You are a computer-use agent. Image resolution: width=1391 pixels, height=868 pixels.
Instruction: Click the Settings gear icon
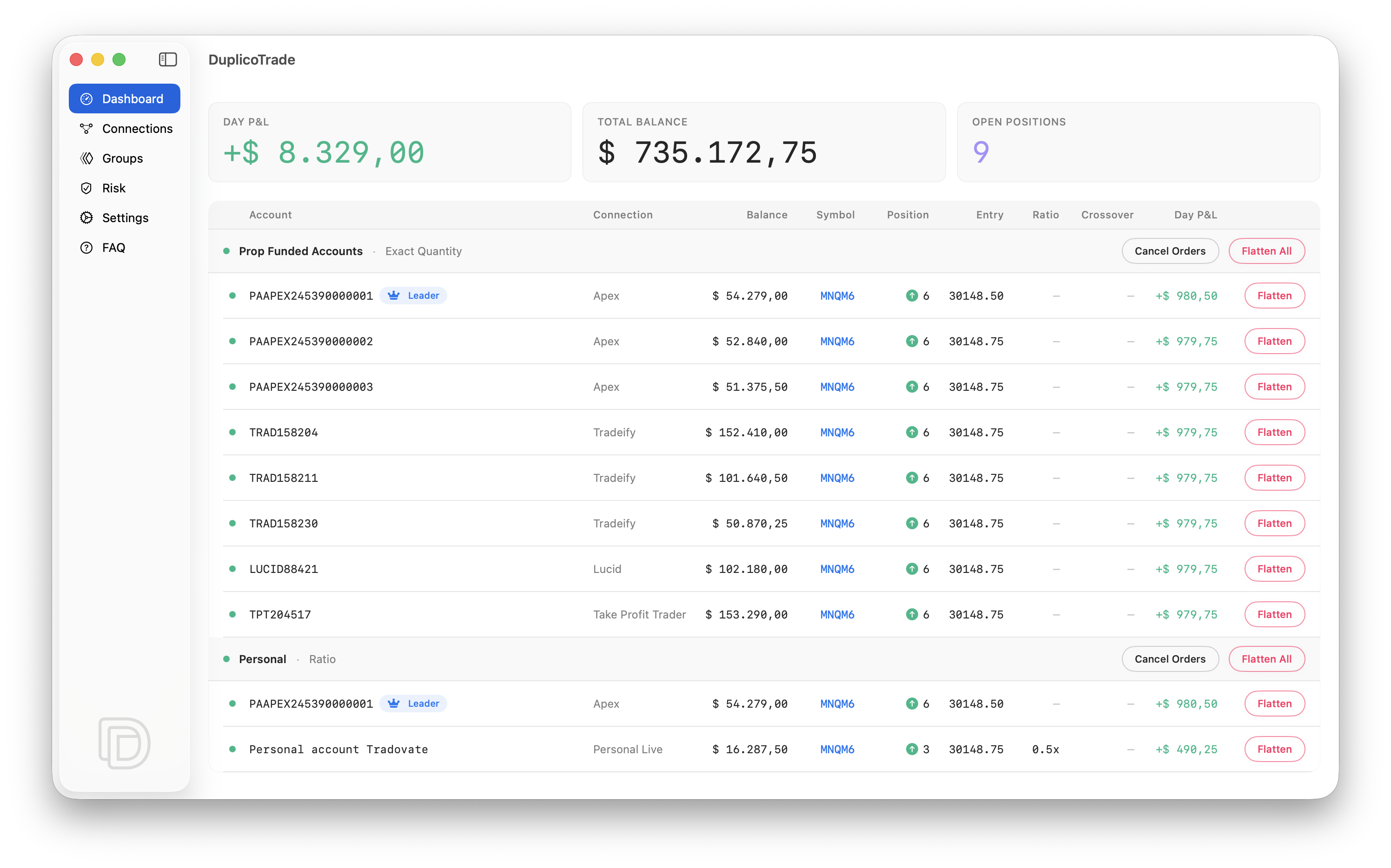(x=86, y=217)
